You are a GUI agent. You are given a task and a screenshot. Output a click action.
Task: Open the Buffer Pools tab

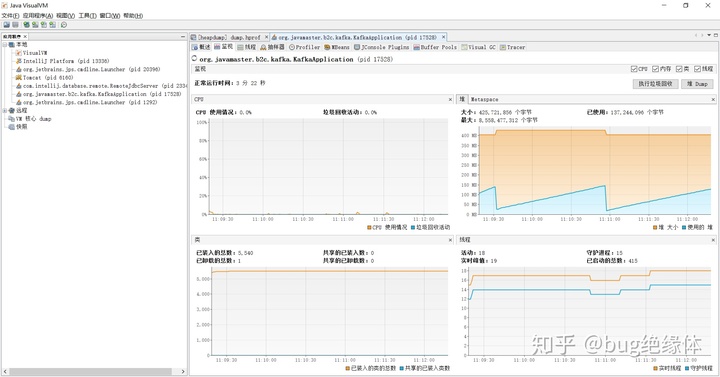(x=435, y=47)
